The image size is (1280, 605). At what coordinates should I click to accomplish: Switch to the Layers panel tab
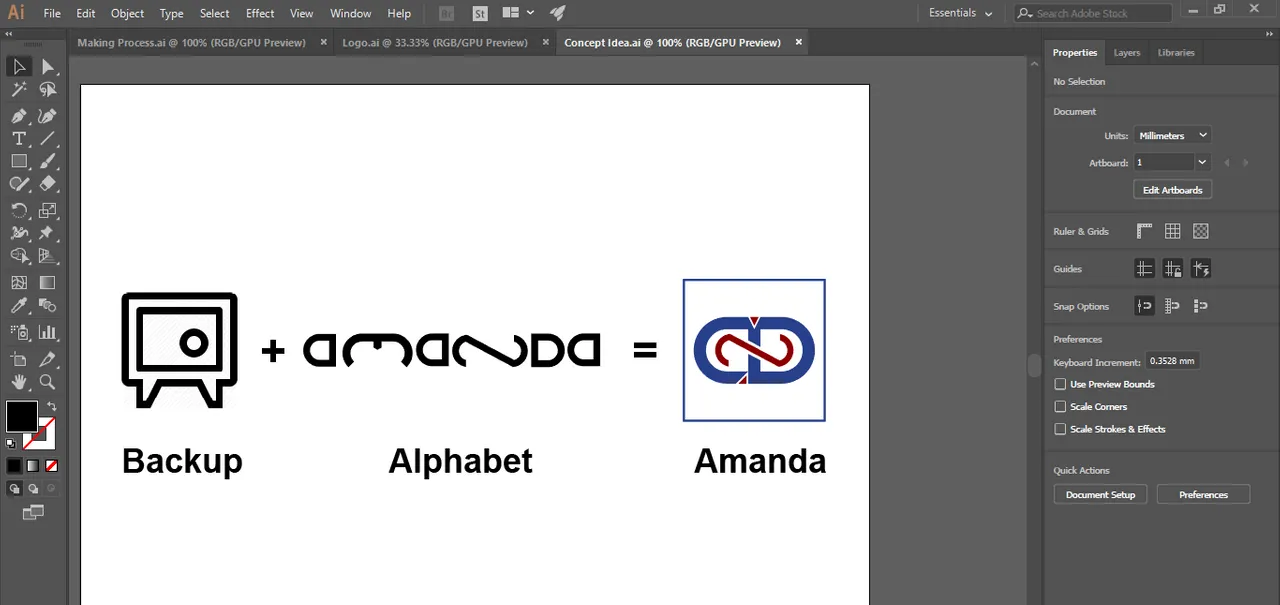(1127, 53)
